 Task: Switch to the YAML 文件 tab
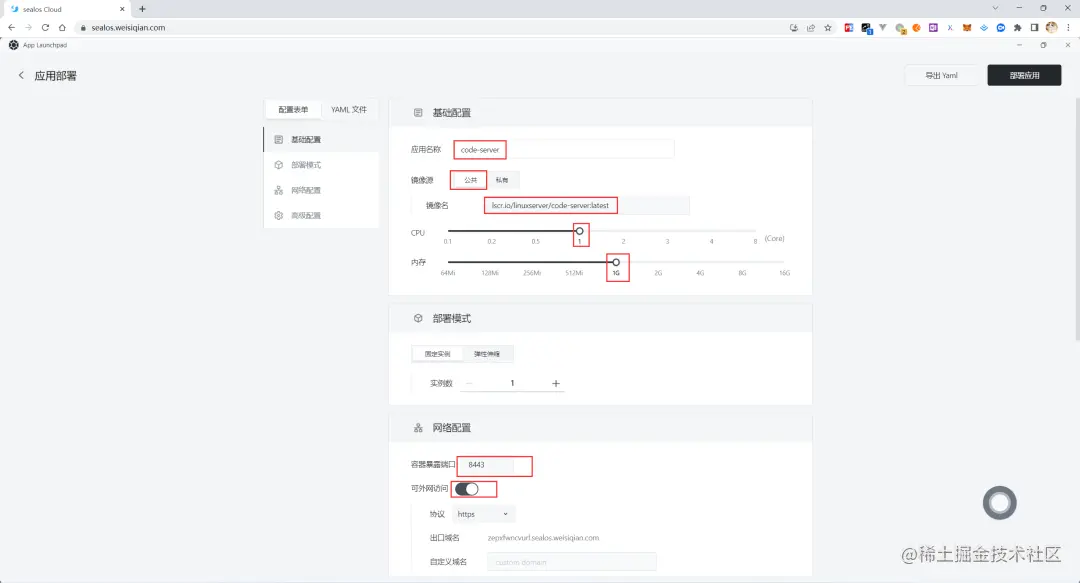click(349, 110)
